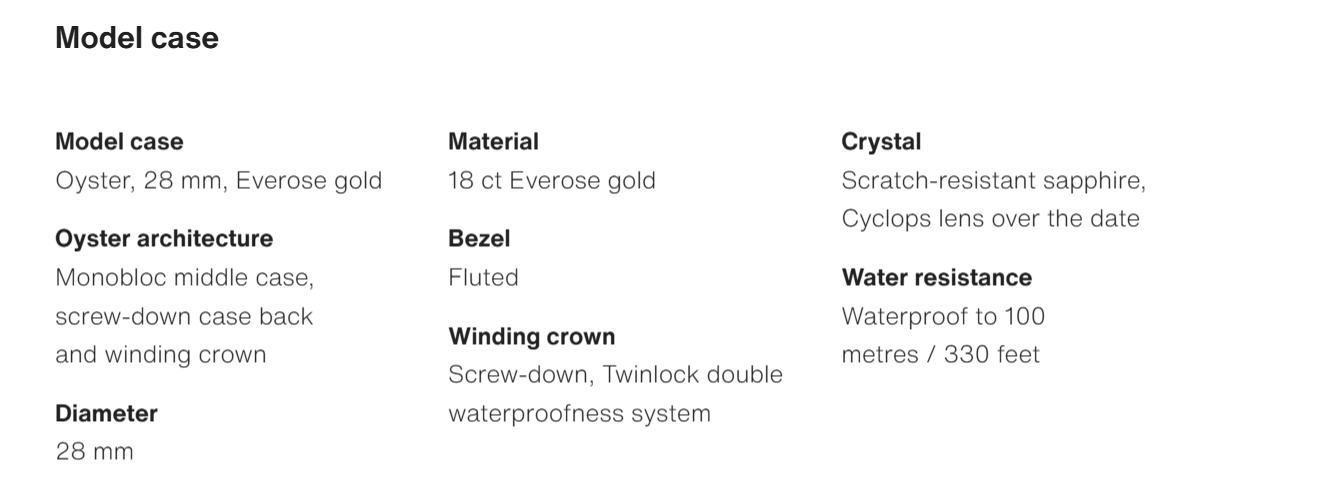Click Cyclops lens over the date text
Image resolution: width=1331 pixels, height=485 pixels.
pyautogui.click(x=990, y=219)
